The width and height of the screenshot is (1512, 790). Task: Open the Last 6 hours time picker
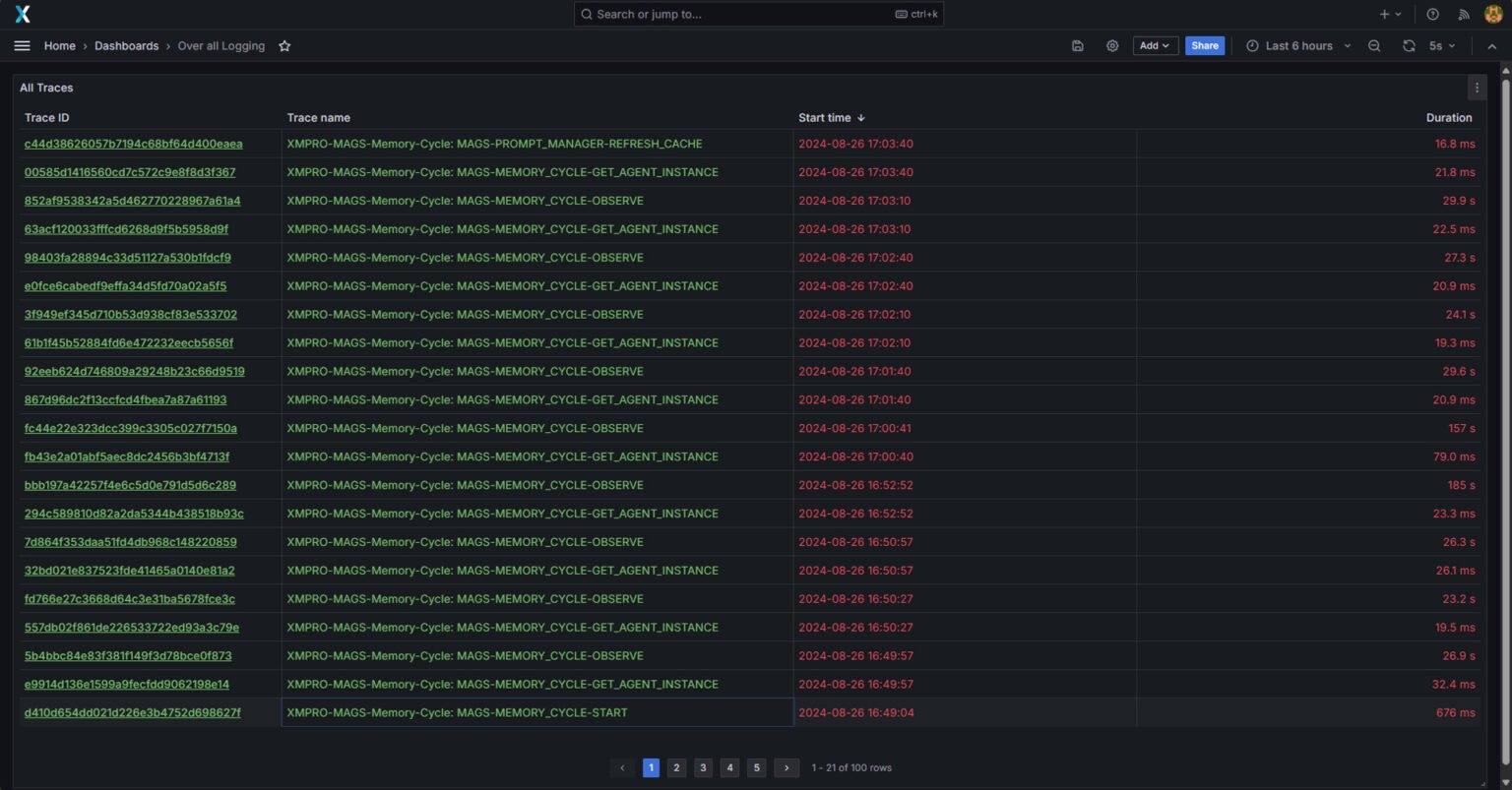coord(1297,46)
